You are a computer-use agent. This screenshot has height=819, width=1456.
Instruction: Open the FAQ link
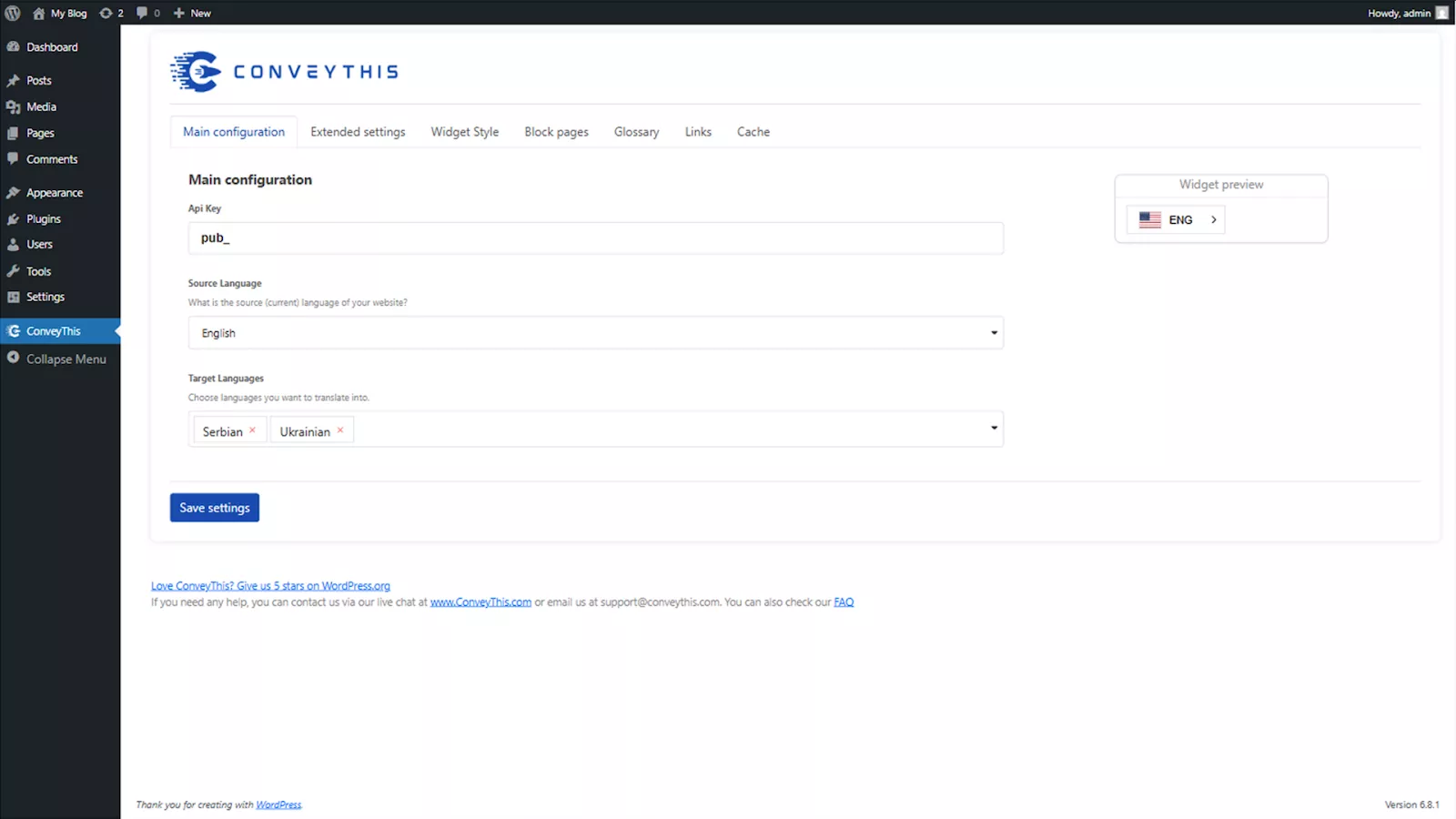(844, 602)
